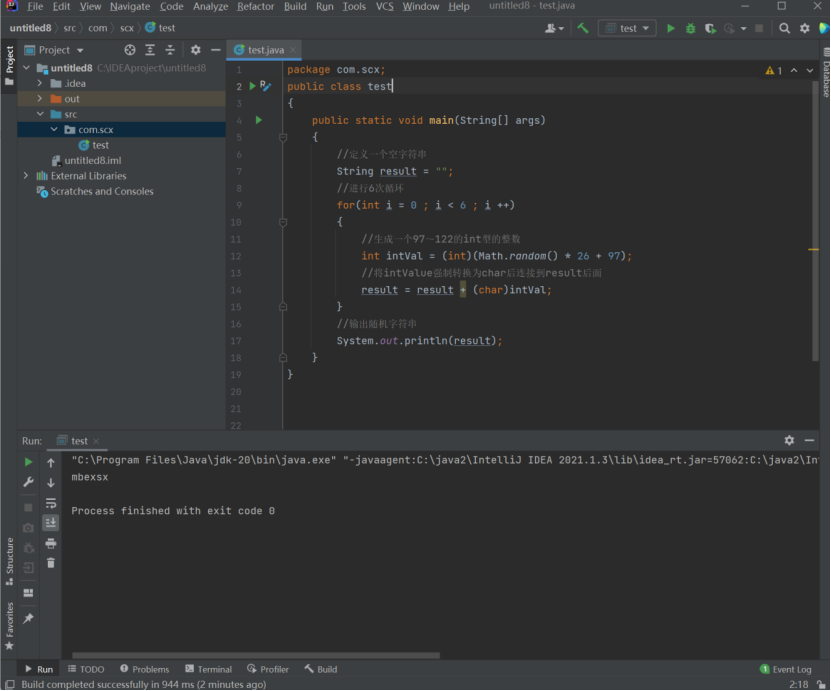Collapse the src folder in tree

click(x=41, y=114)
